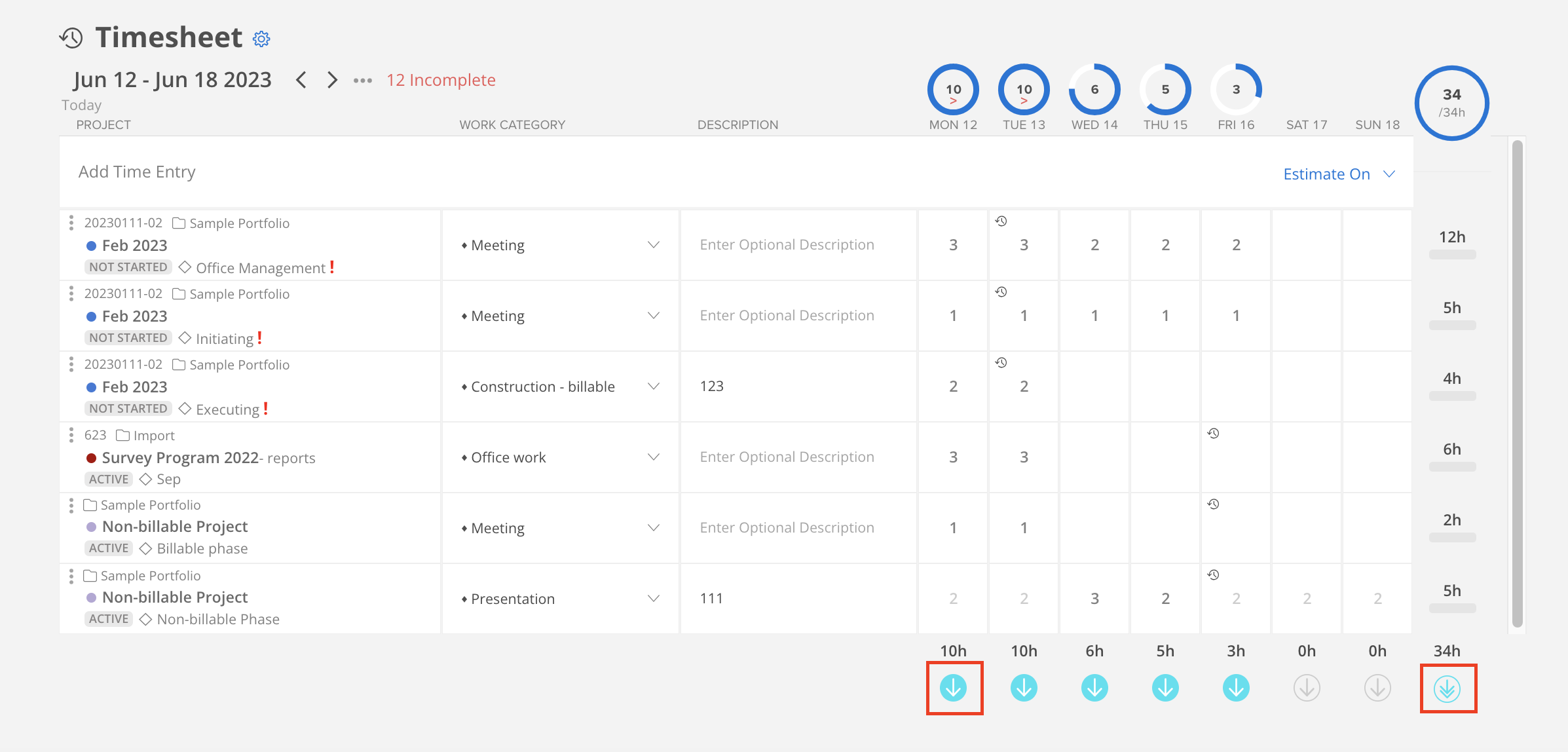Click the timer icon on Friday Presentation entry
The width and height of the screenshot is (1568, 752).
click(x=1214, y=574)
